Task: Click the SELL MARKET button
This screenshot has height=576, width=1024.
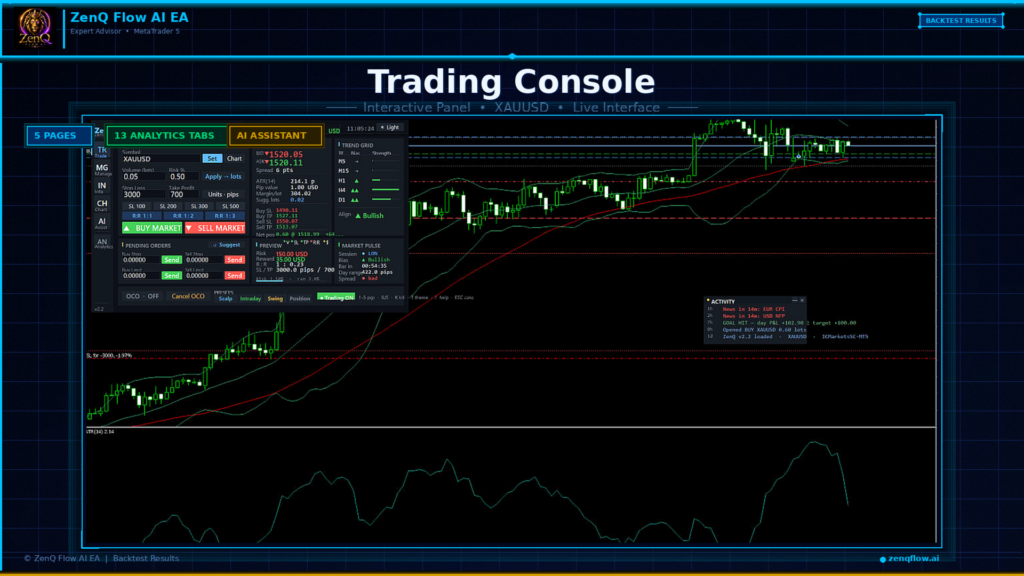Action: [x=215, y=228]
